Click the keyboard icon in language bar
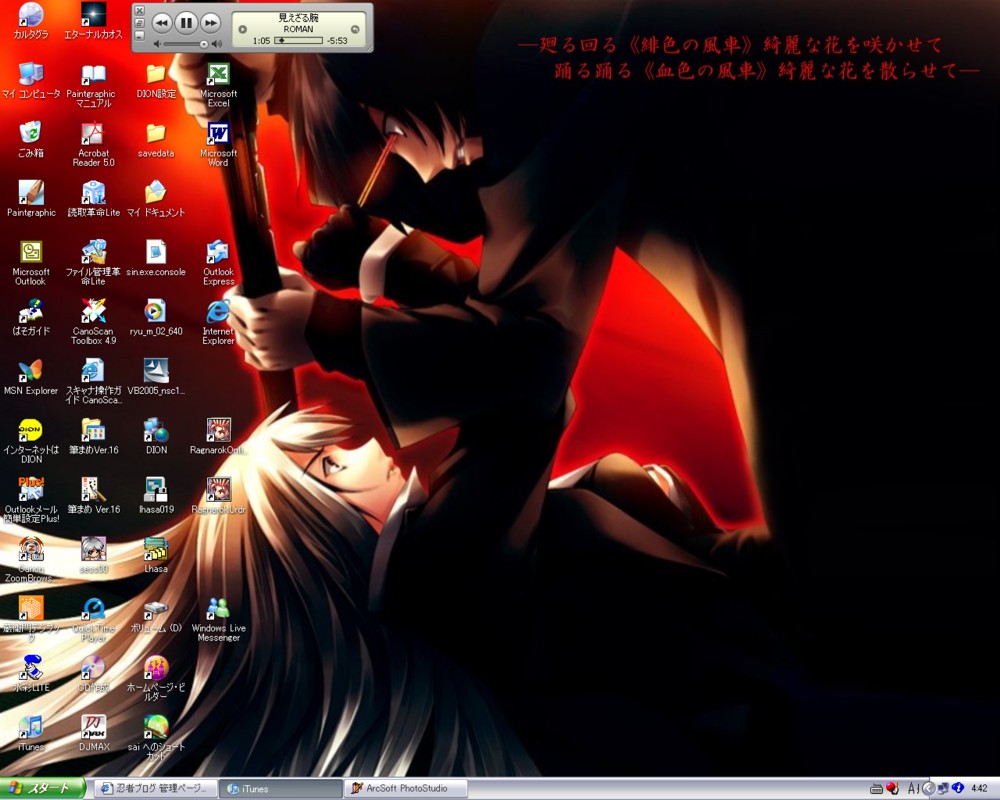Screen dimensions: 1000x800 coord(877,789)
